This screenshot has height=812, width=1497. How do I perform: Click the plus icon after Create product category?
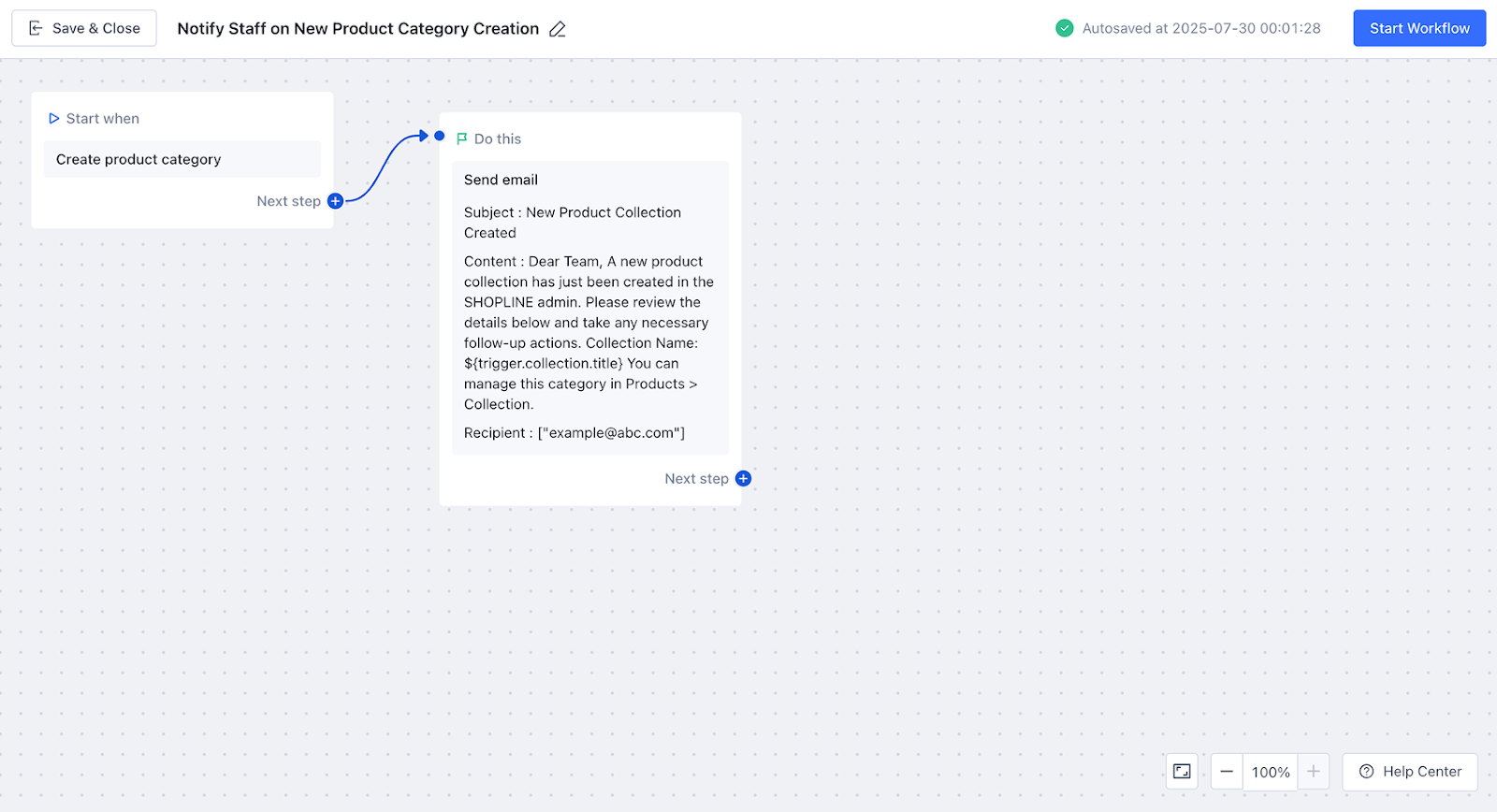click(x=335, y=201)
